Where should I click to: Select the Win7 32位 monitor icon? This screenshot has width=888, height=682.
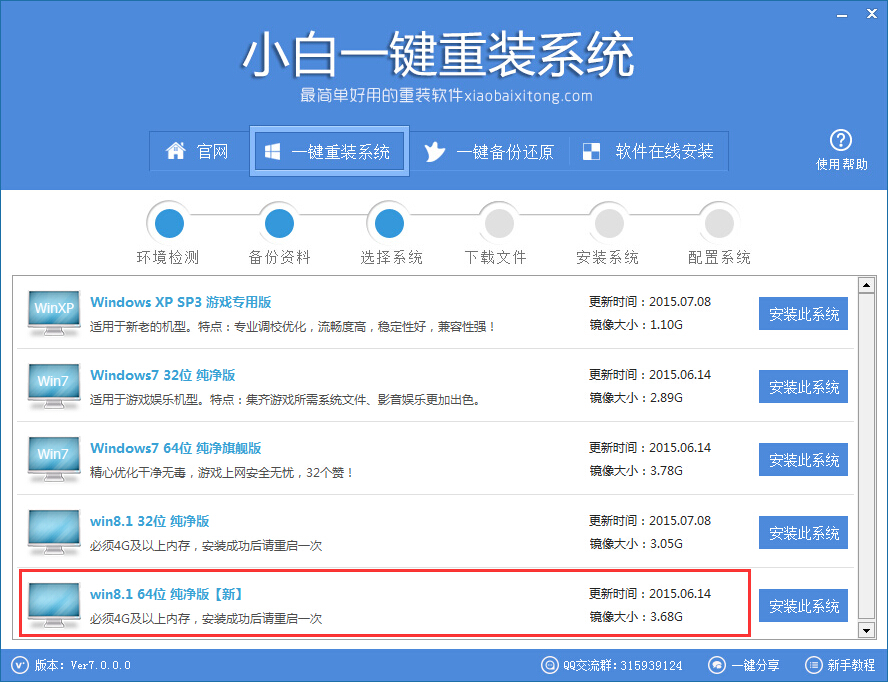tap(52, 386)
